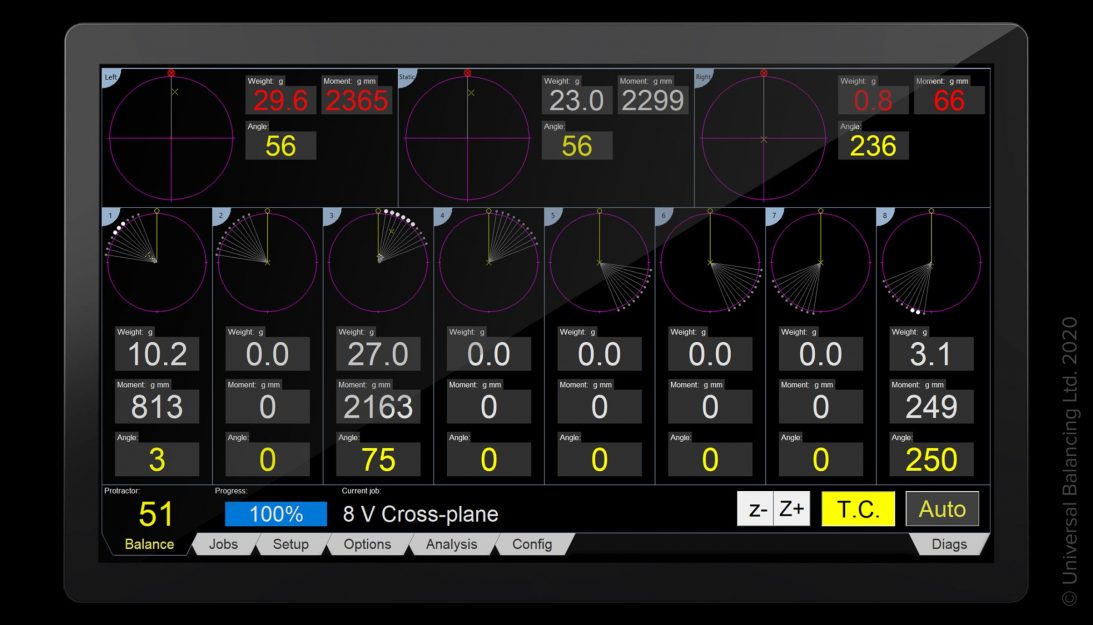1093x625 pixels.
Task: Open the Jobs tab
Action: 223,545
